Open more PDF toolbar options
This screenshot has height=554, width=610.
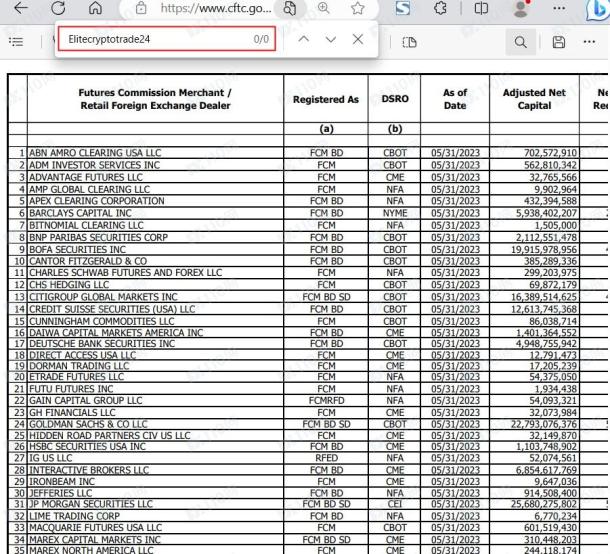pos(589,42)
